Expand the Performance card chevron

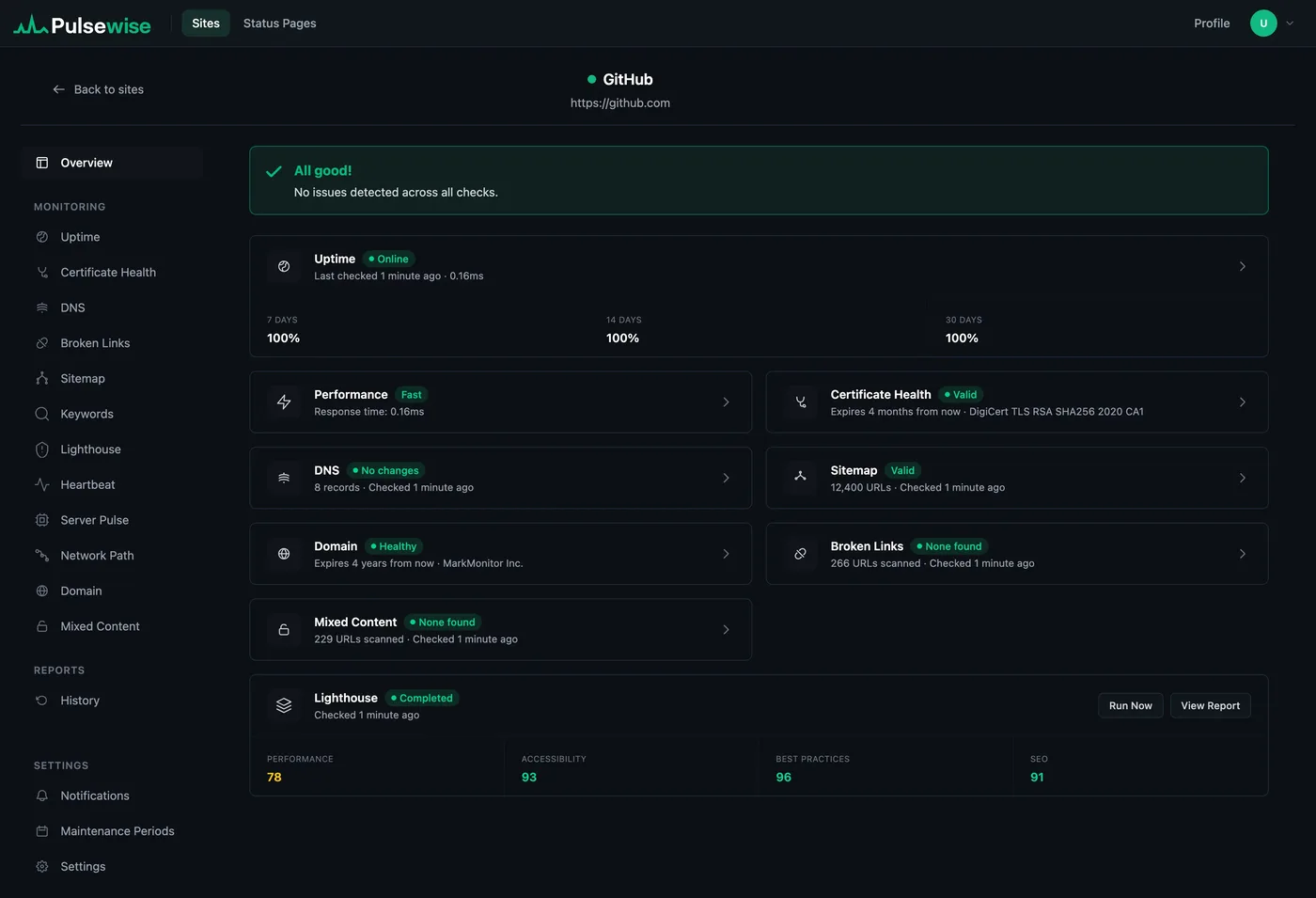tap(726, 402)
